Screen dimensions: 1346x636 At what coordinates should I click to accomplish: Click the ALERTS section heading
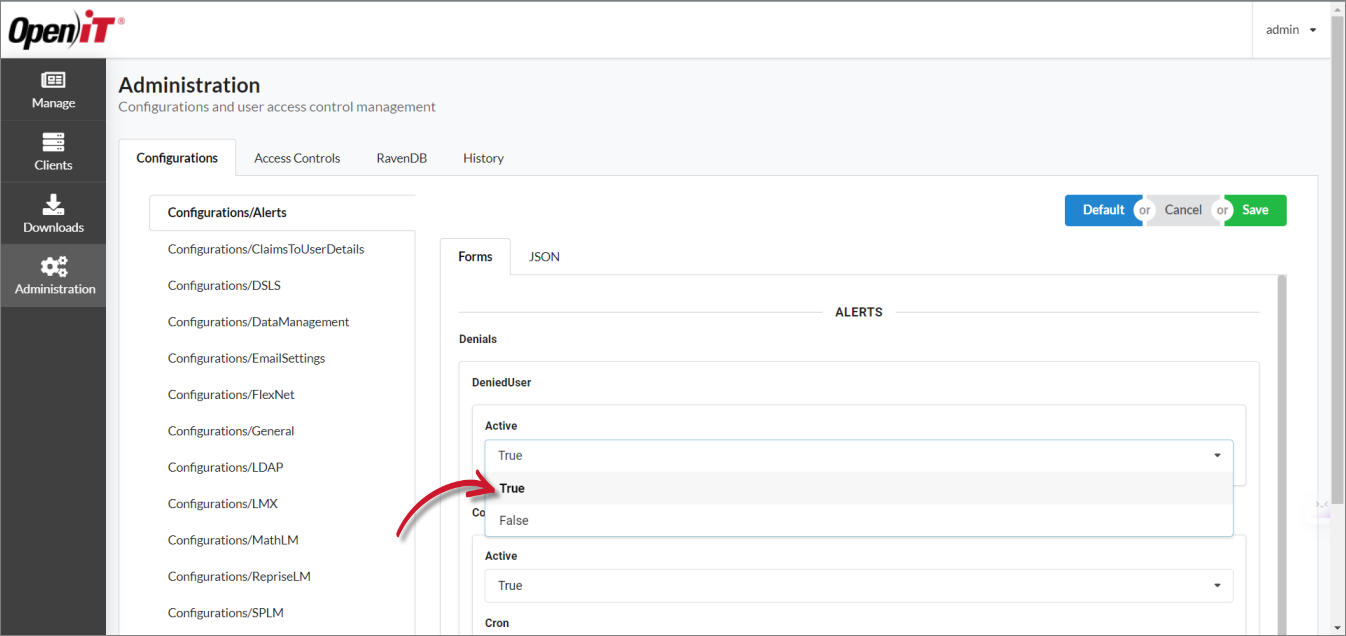[859, 312]
